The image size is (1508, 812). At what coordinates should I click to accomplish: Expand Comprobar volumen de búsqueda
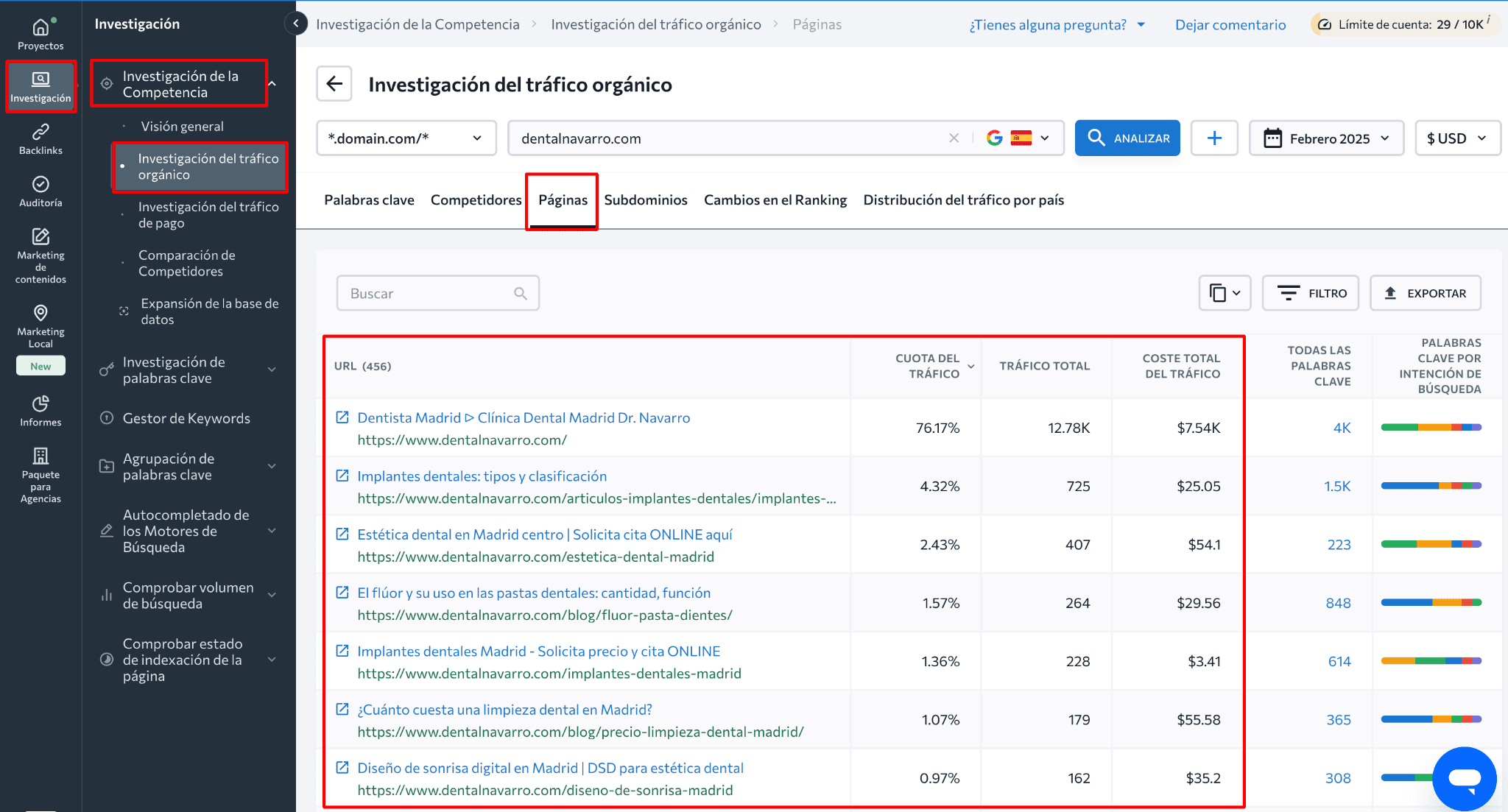coord(272,595)
